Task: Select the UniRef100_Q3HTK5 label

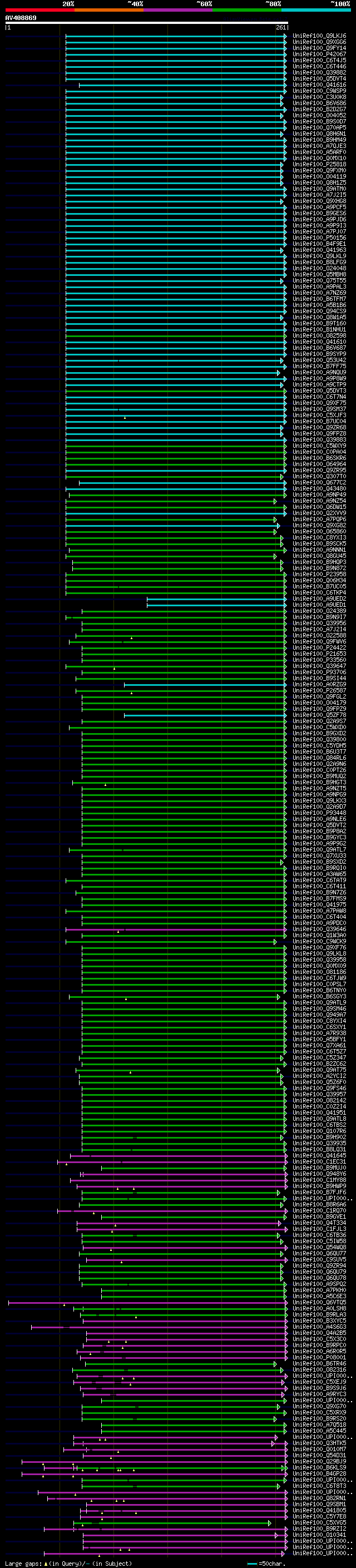Action: [319, 1443]
